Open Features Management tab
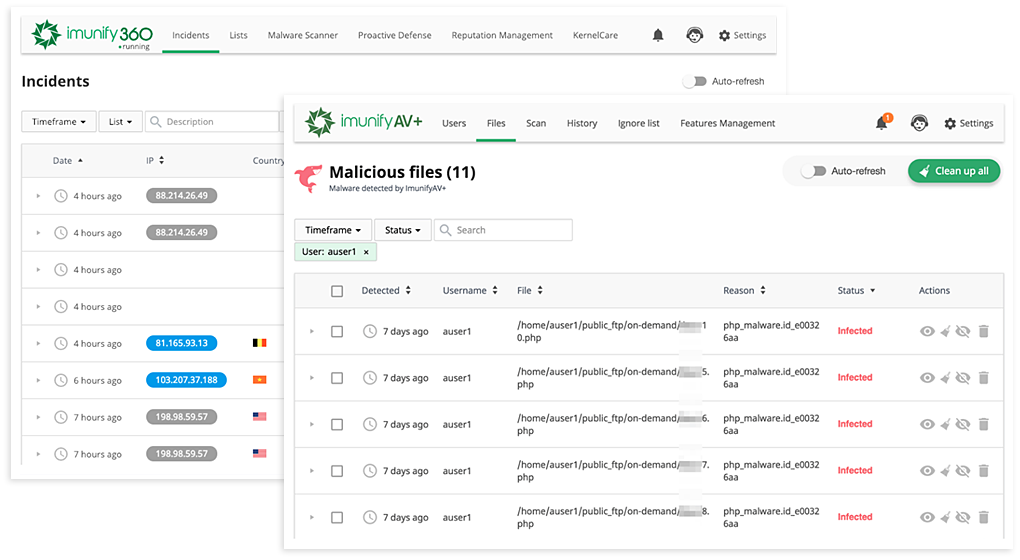 (727, 123)
